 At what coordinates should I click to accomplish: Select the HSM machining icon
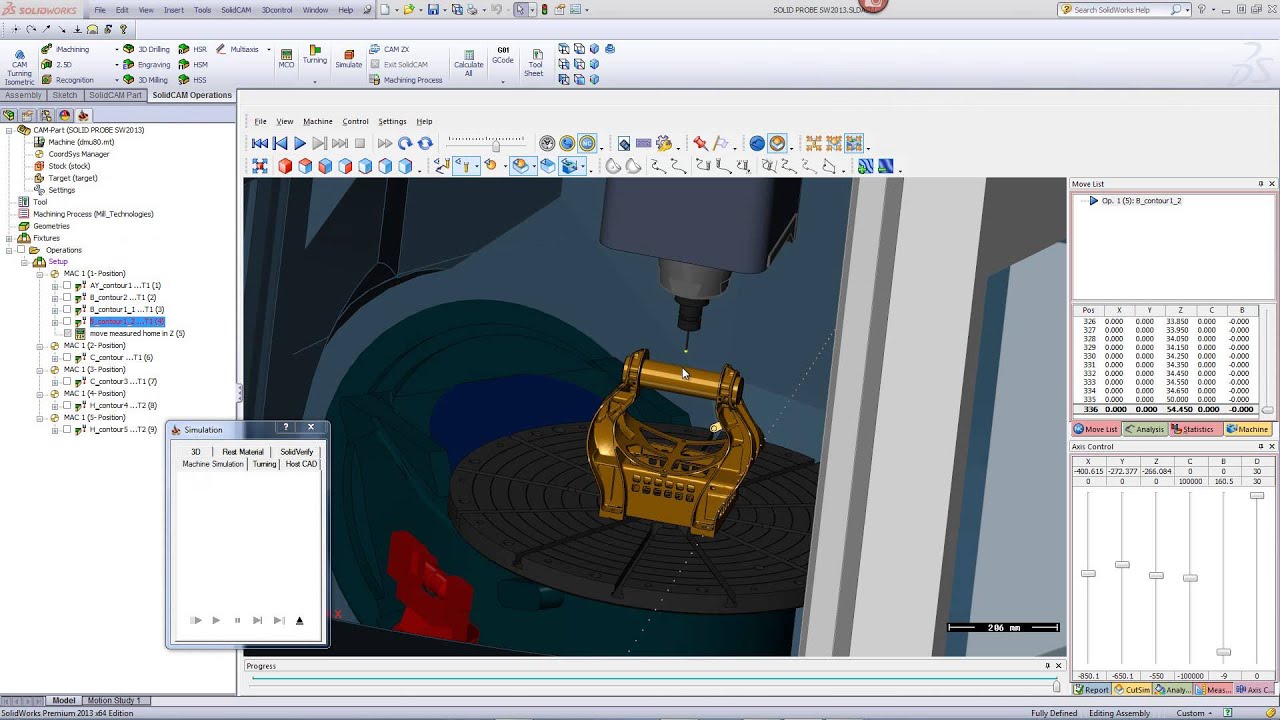coord(194,64)
